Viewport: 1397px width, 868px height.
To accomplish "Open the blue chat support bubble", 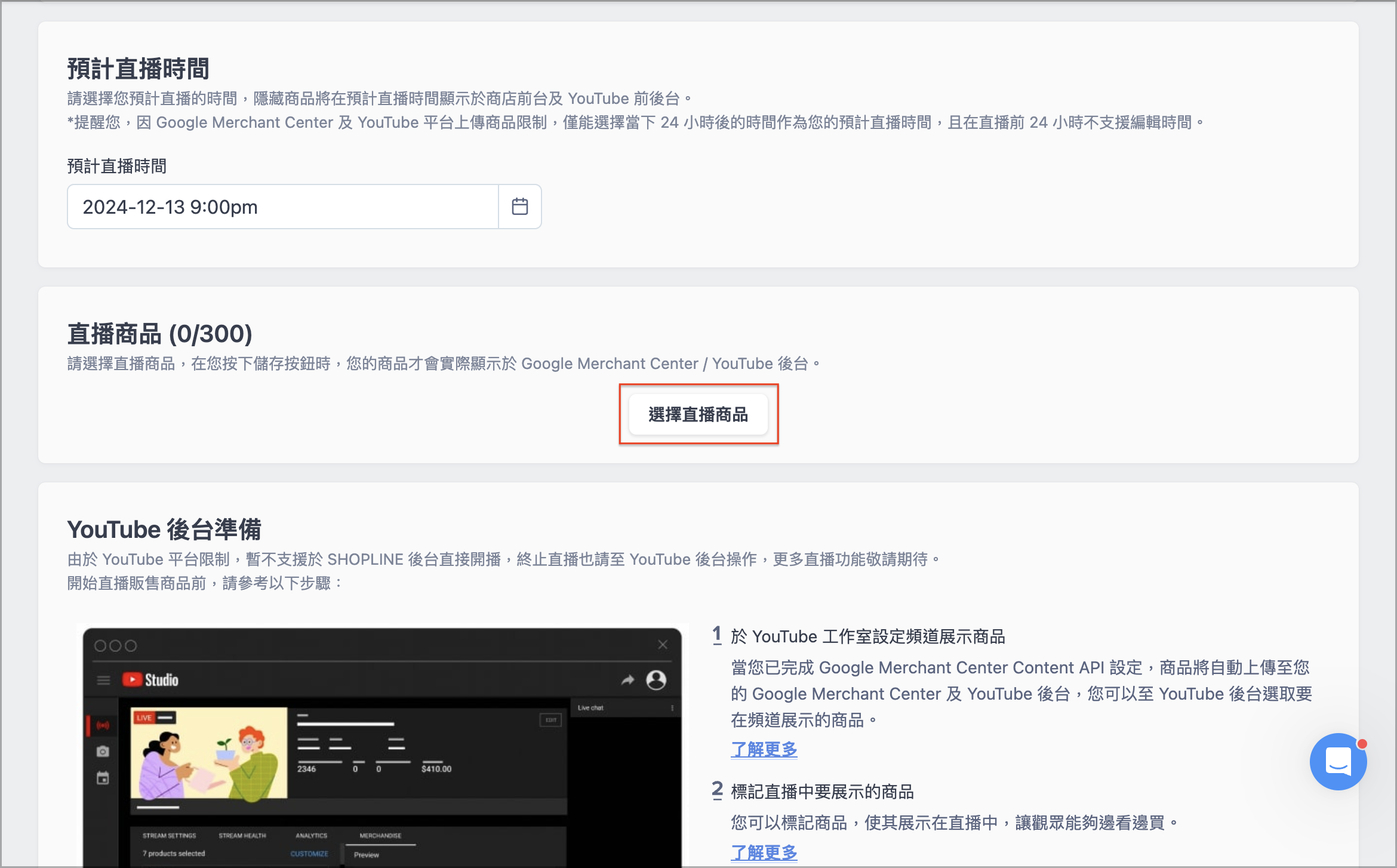I will 1338,761.
